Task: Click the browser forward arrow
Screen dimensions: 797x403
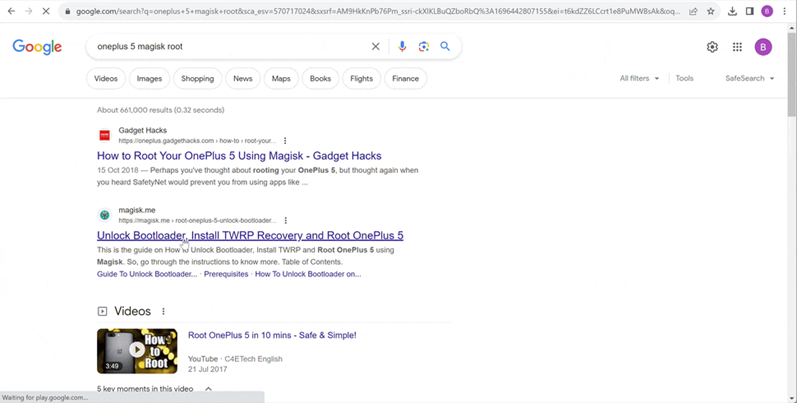Action: tap(28, 11)
